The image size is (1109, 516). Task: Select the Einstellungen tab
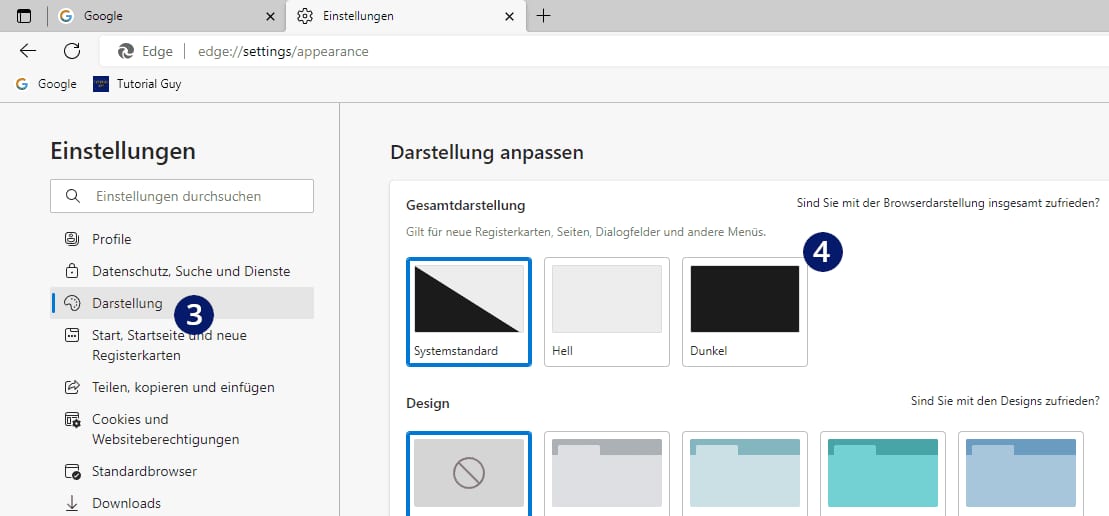pyautogui.click(x=406, y=16)
